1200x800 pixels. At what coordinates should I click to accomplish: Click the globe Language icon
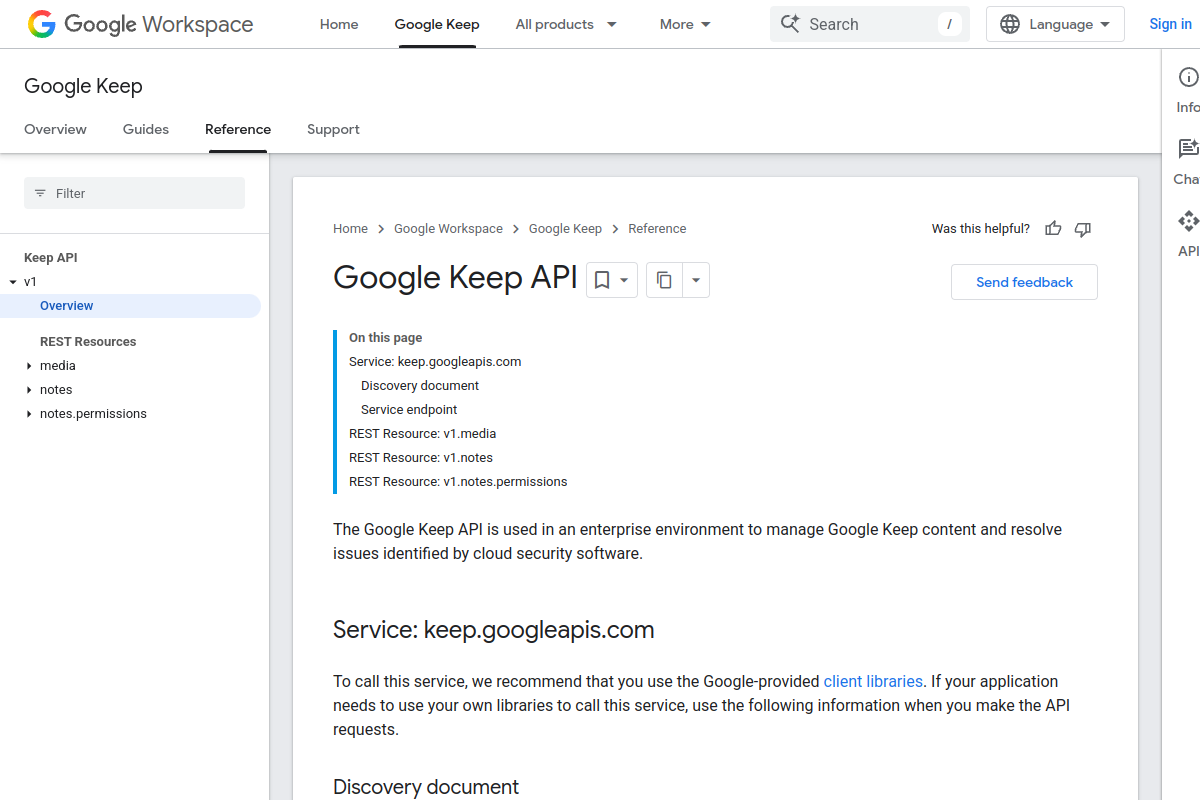[1010, 24]
